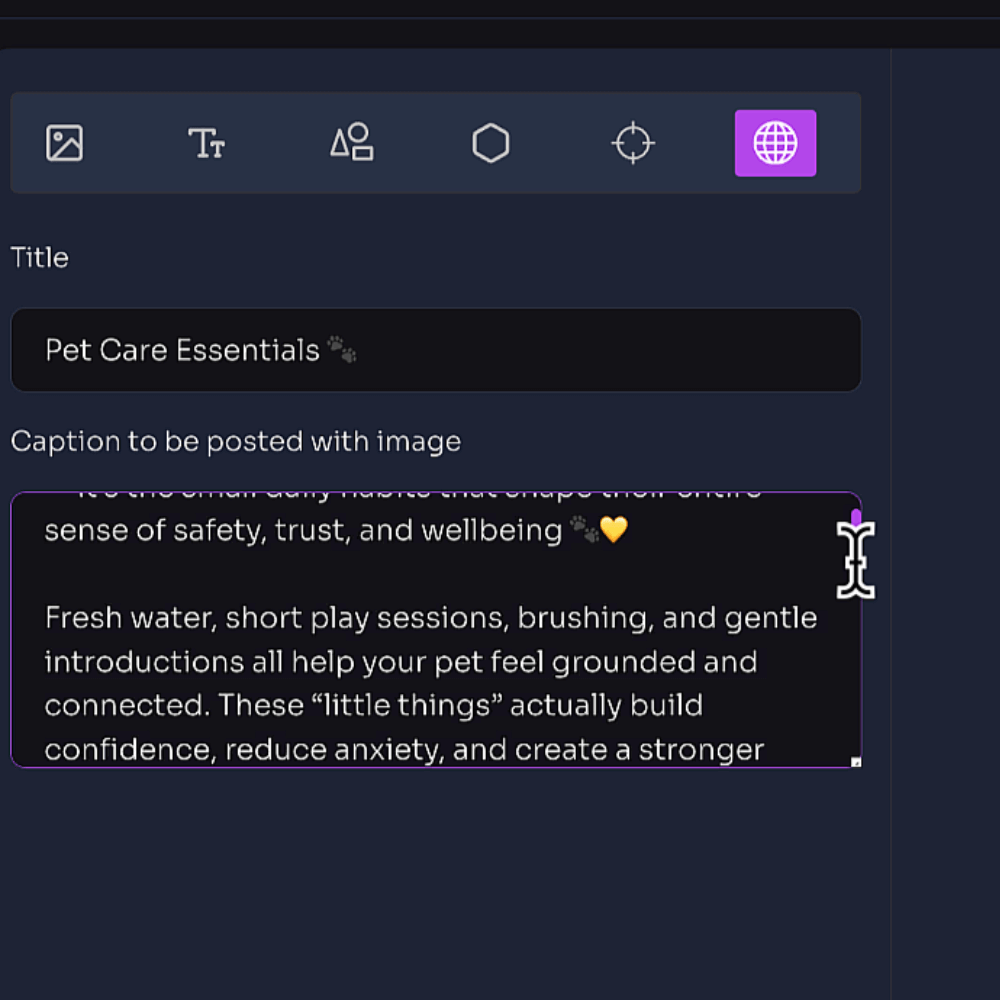Click the crosshair target icon
1000x1000 pixels.
pyautogui.click(x=633, y=143)
